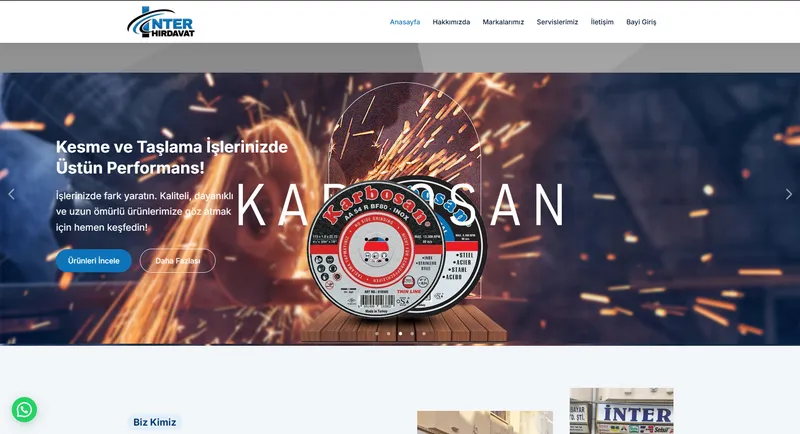Go to previous slide with left arrow
Viewport: 800px width, 434px height.
pos(12,194)
